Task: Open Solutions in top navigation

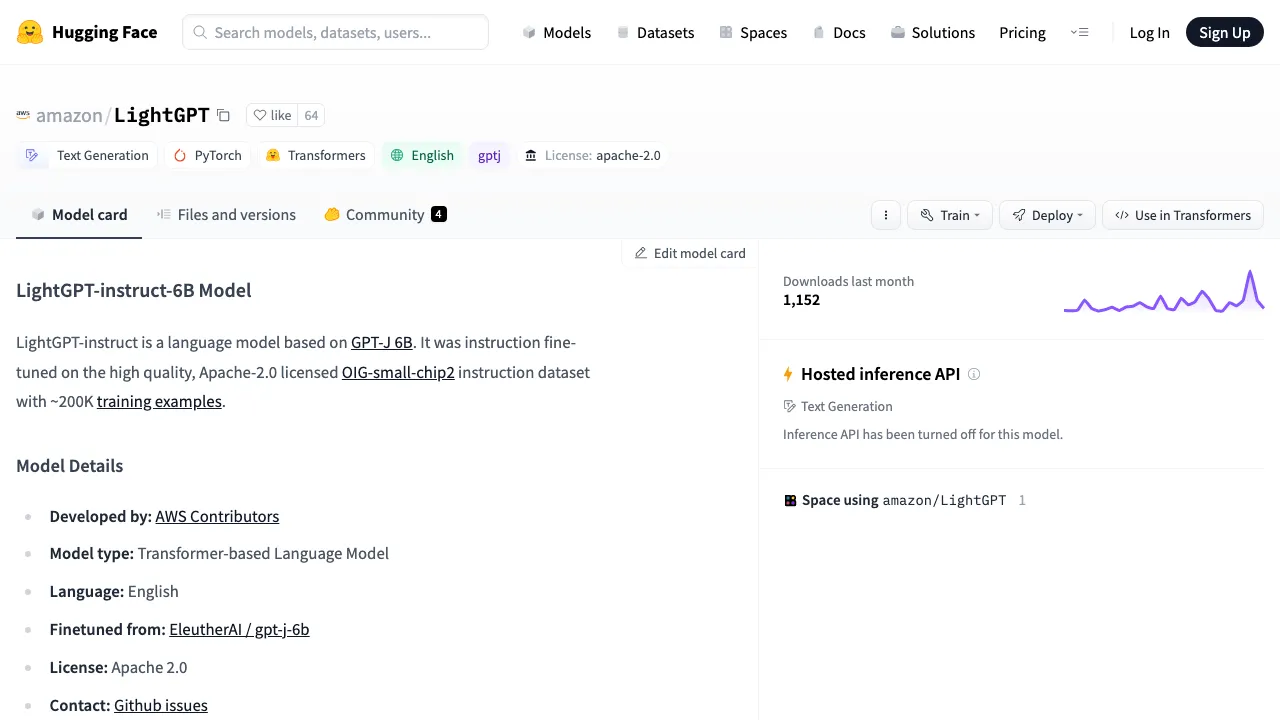Action: (x=932, y=32)
